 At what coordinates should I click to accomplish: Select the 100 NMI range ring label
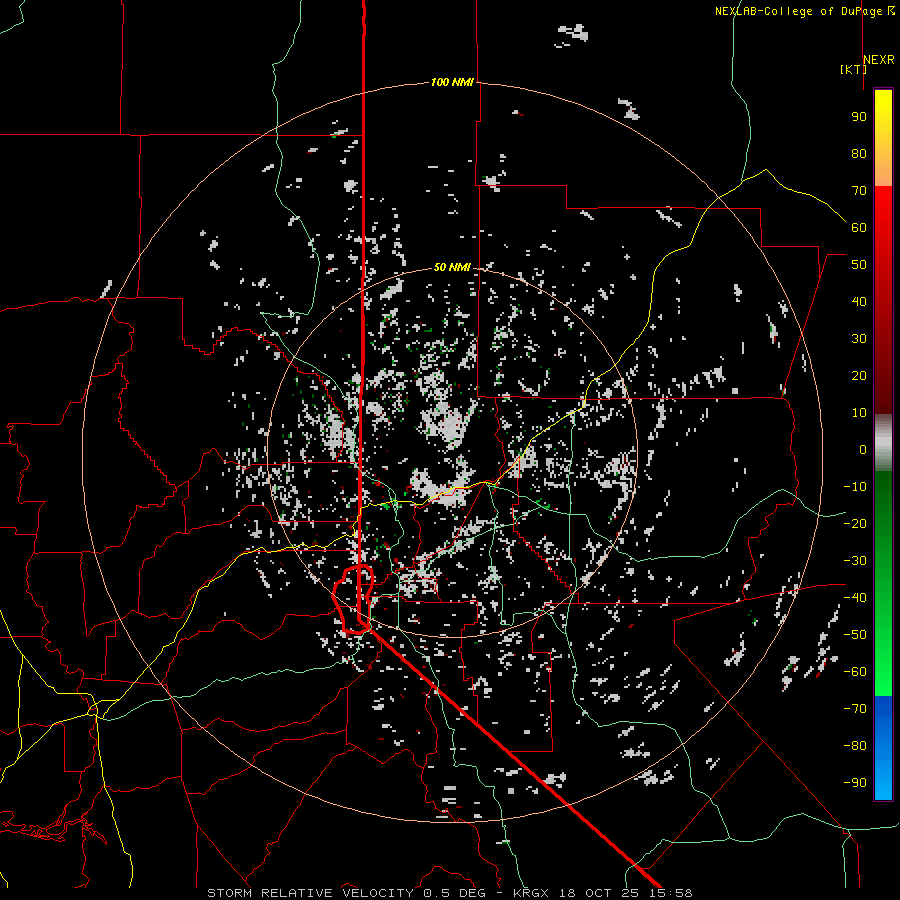click(x=452, y=82)
